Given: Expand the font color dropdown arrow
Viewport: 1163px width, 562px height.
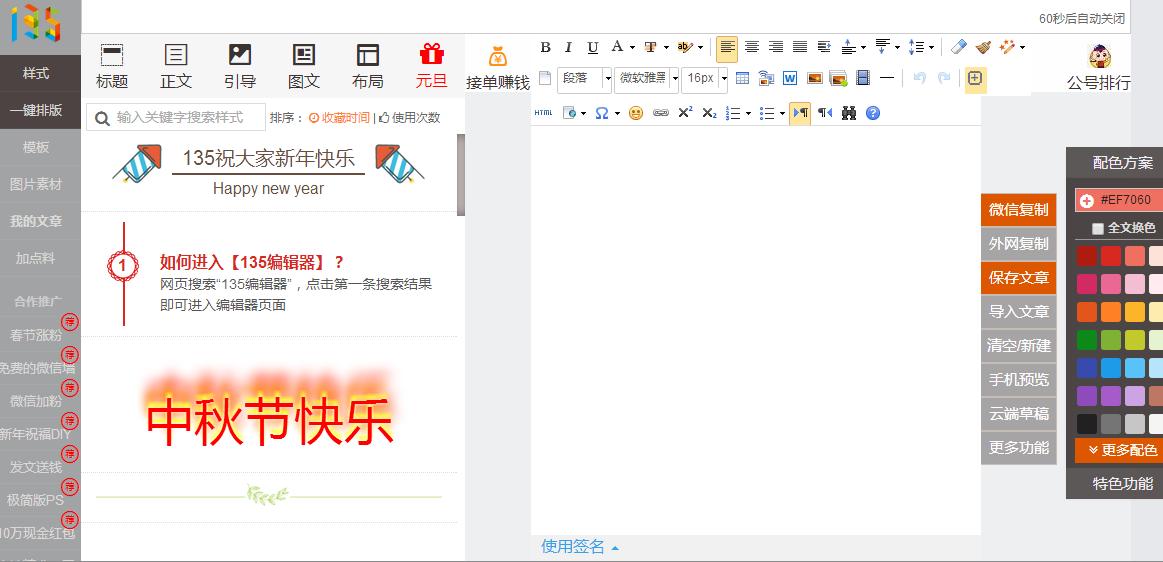Looking at the screenshot, I should (633, 47).
